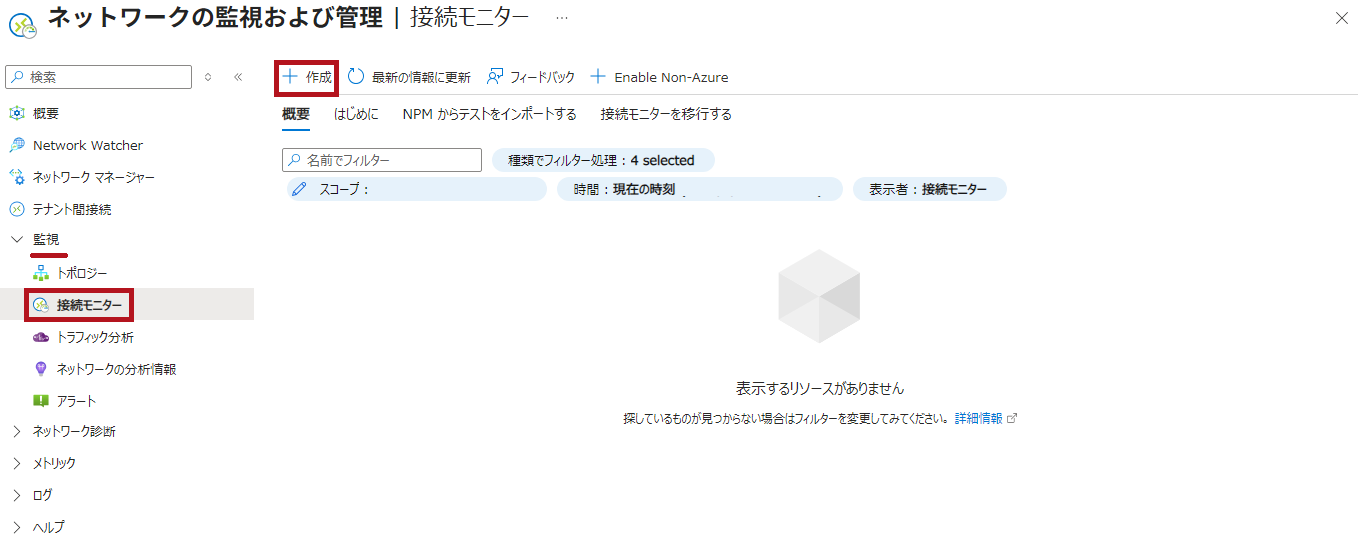Open アラート under 監視

[77, 401]
